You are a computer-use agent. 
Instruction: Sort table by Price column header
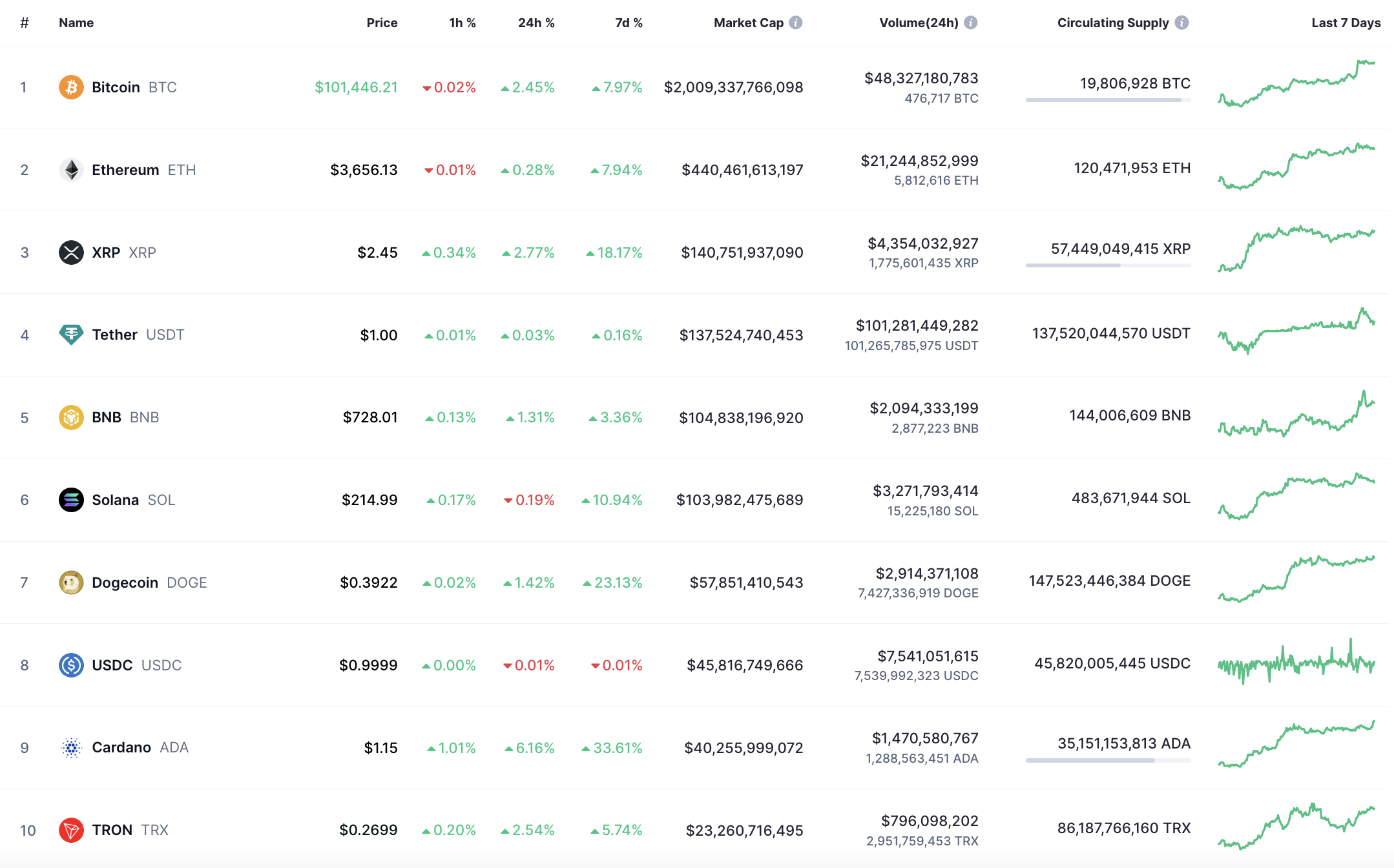[382, 23]
